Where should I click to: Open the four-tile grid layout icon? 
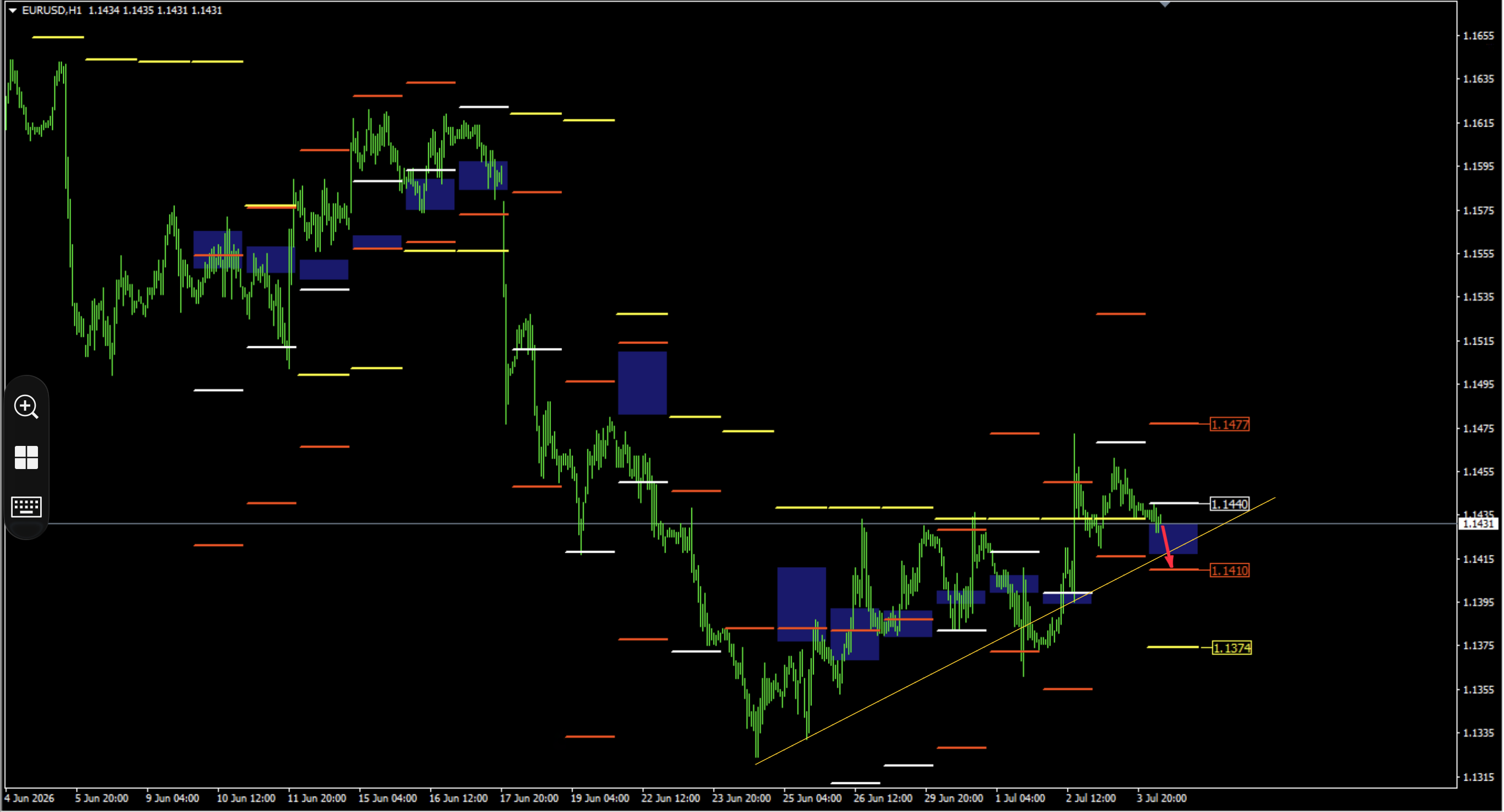[x=26, y=457]
